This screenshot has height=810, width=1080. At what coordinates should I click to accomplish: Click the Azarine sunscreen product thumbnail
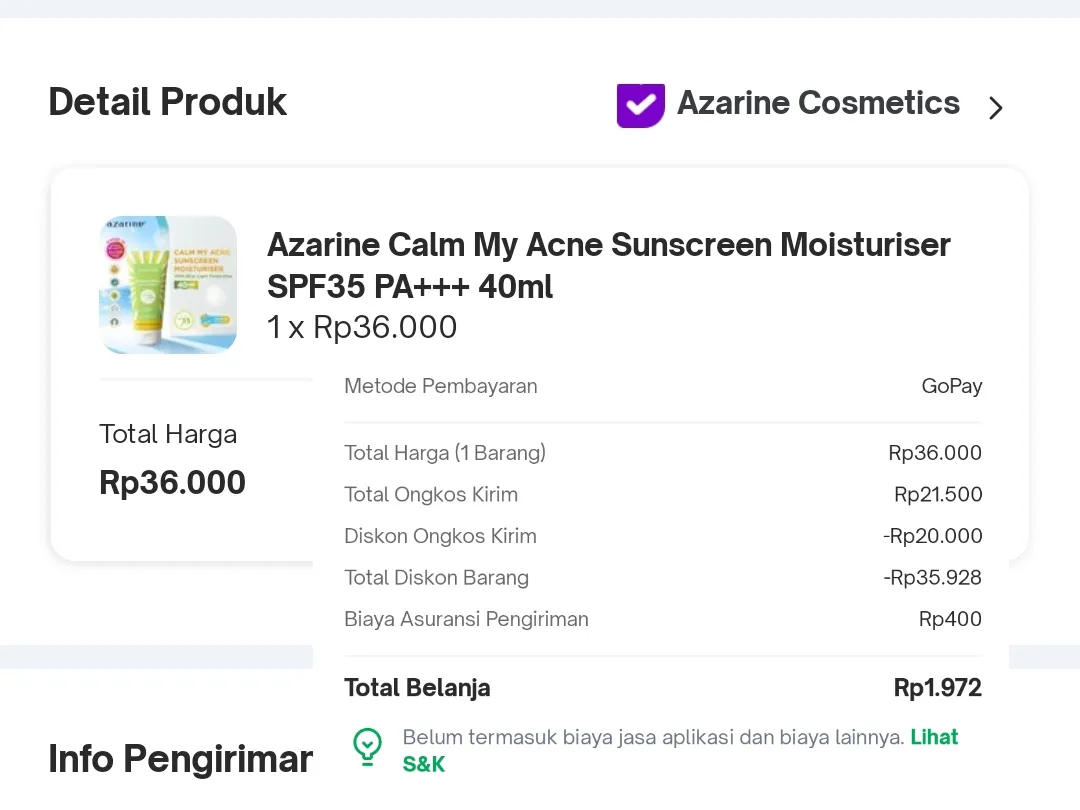click(168, 285)
